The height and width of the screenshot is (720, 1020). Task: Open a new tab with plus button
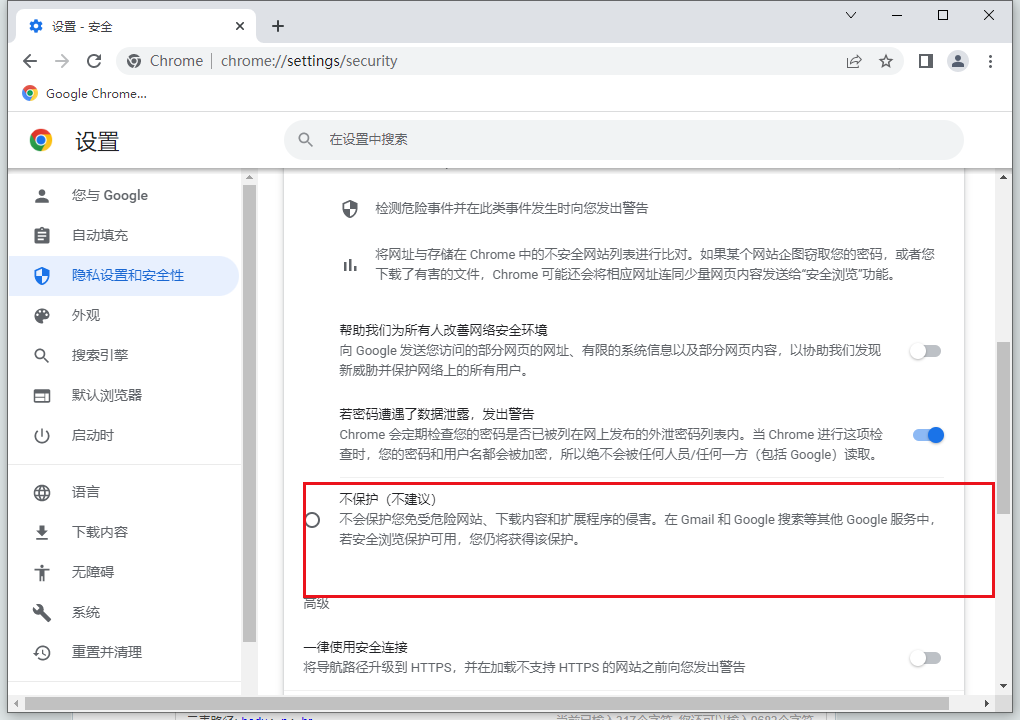point(278,26)
